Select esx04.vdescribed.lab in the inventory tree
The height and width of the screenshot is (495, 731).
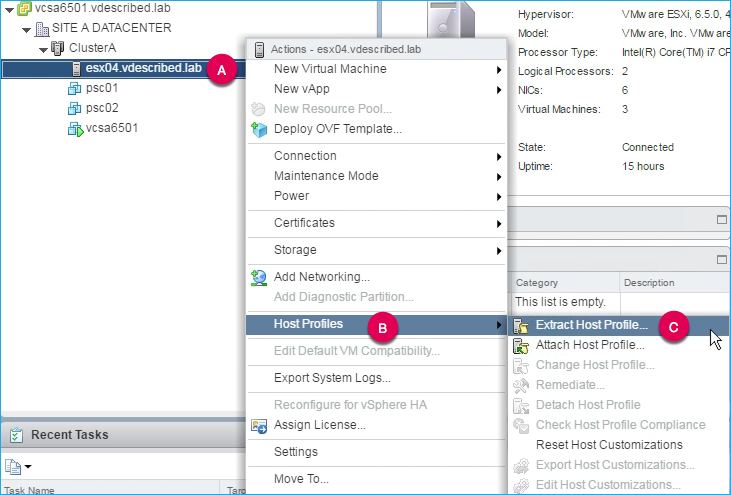[144, 69]
